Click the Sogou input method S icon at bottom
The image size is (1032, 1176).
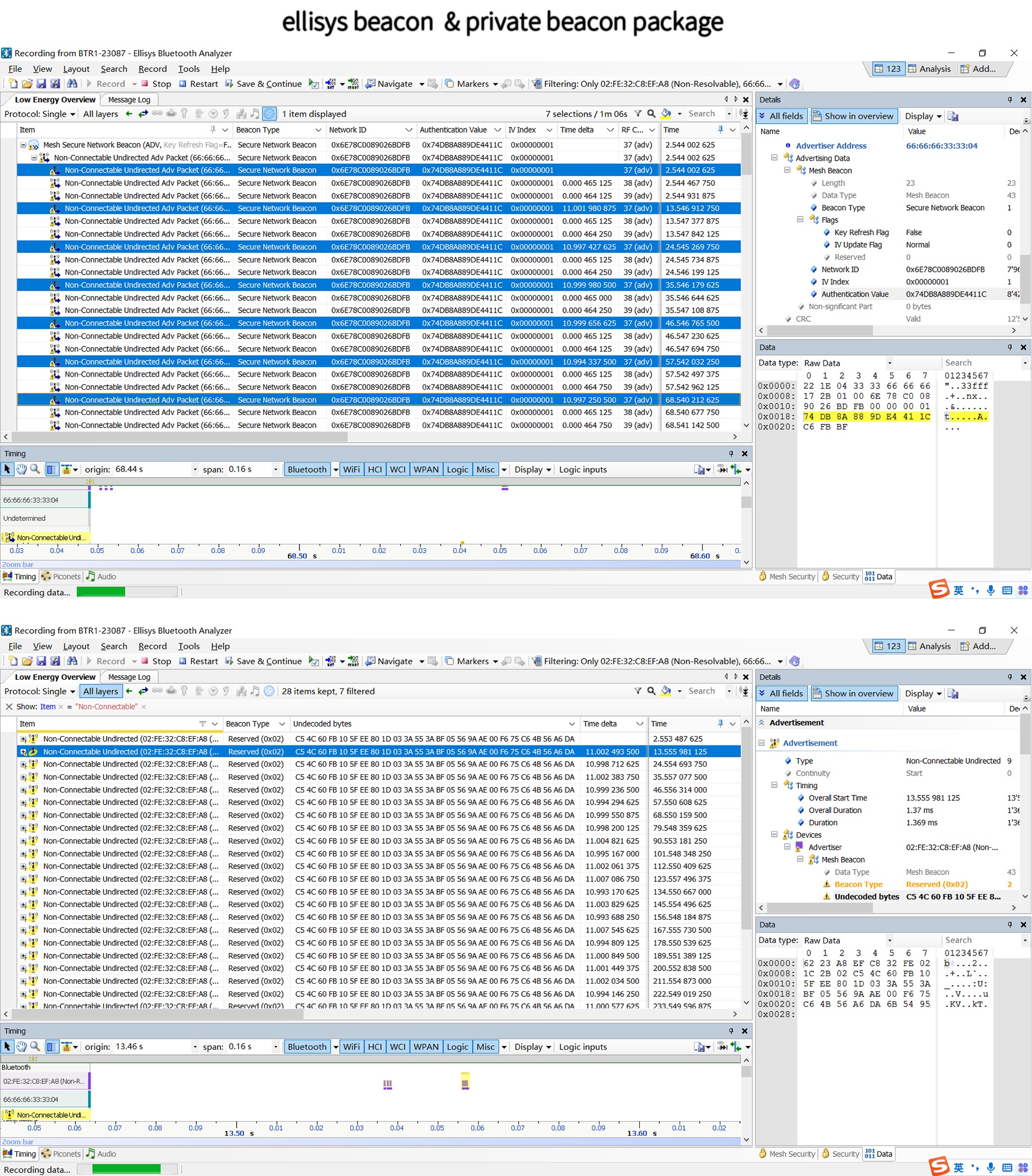pos(938,1165)
